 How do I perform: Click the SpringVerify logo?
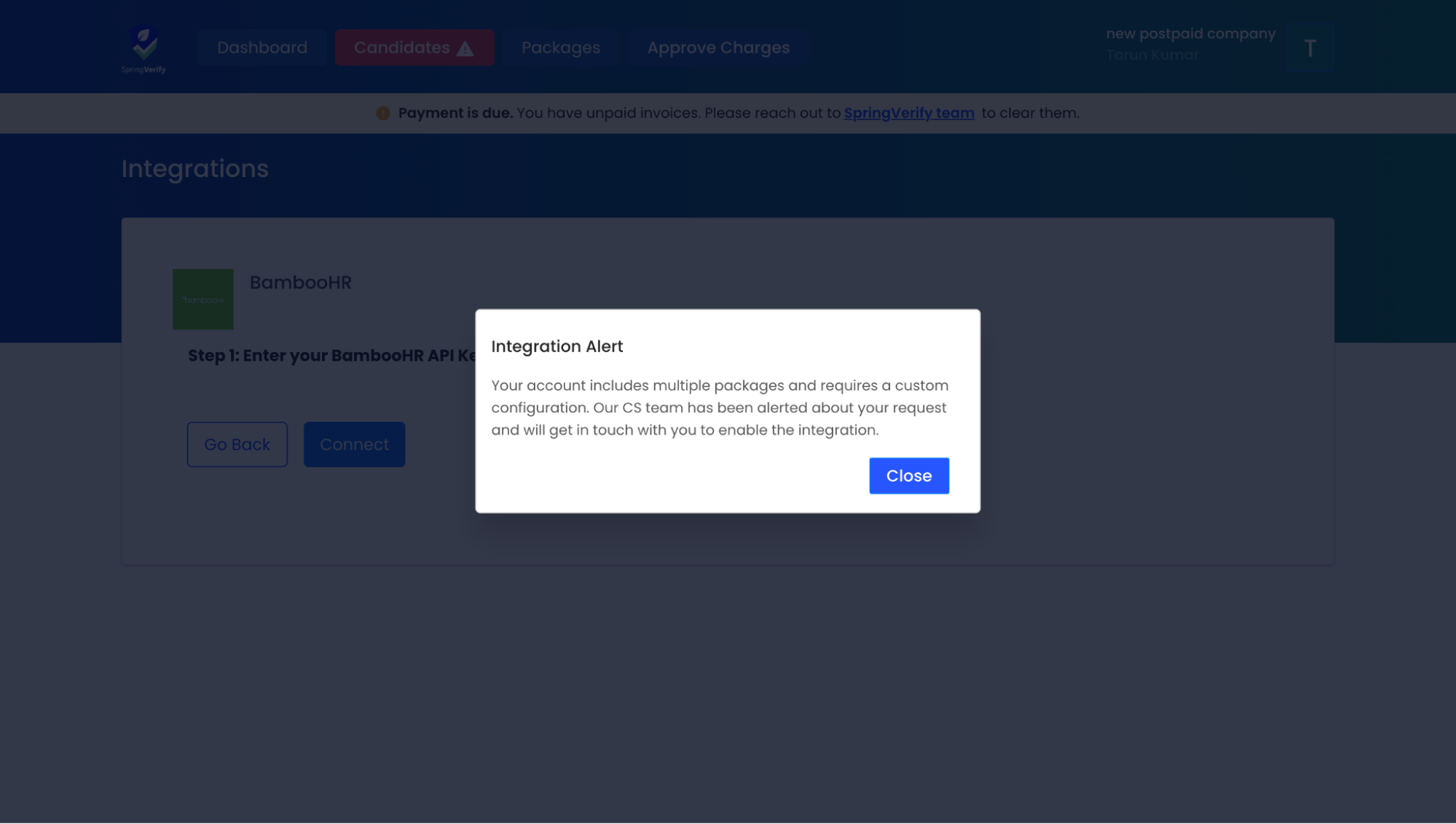143,49
